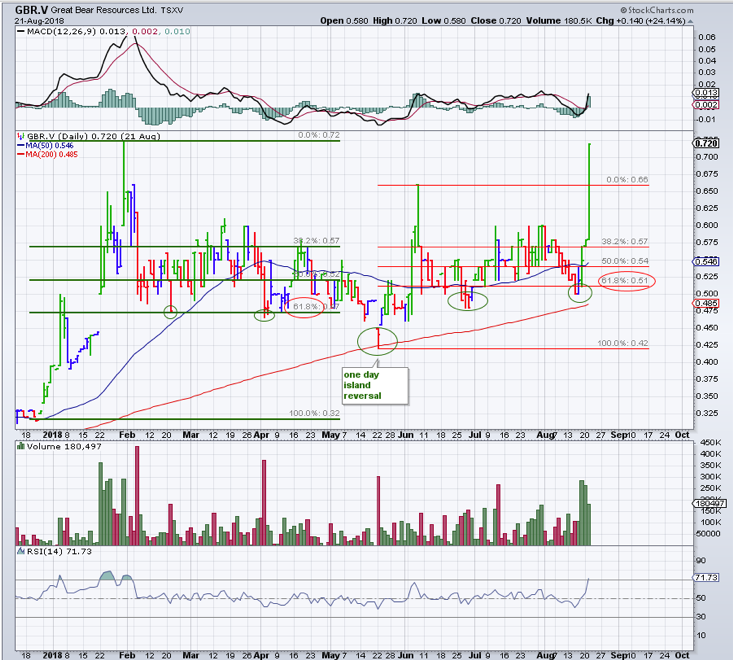Screen dimensions: 733x660
Task: Click the line icon beside RSI(14) legend
Action: pos(21,551)
